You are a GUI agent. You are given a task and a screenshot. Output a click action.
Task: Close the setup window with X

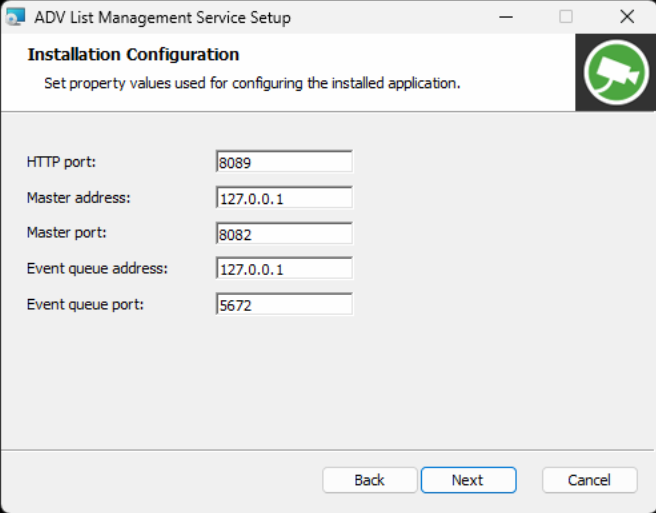pyautogui.click(x=627, y=17)
